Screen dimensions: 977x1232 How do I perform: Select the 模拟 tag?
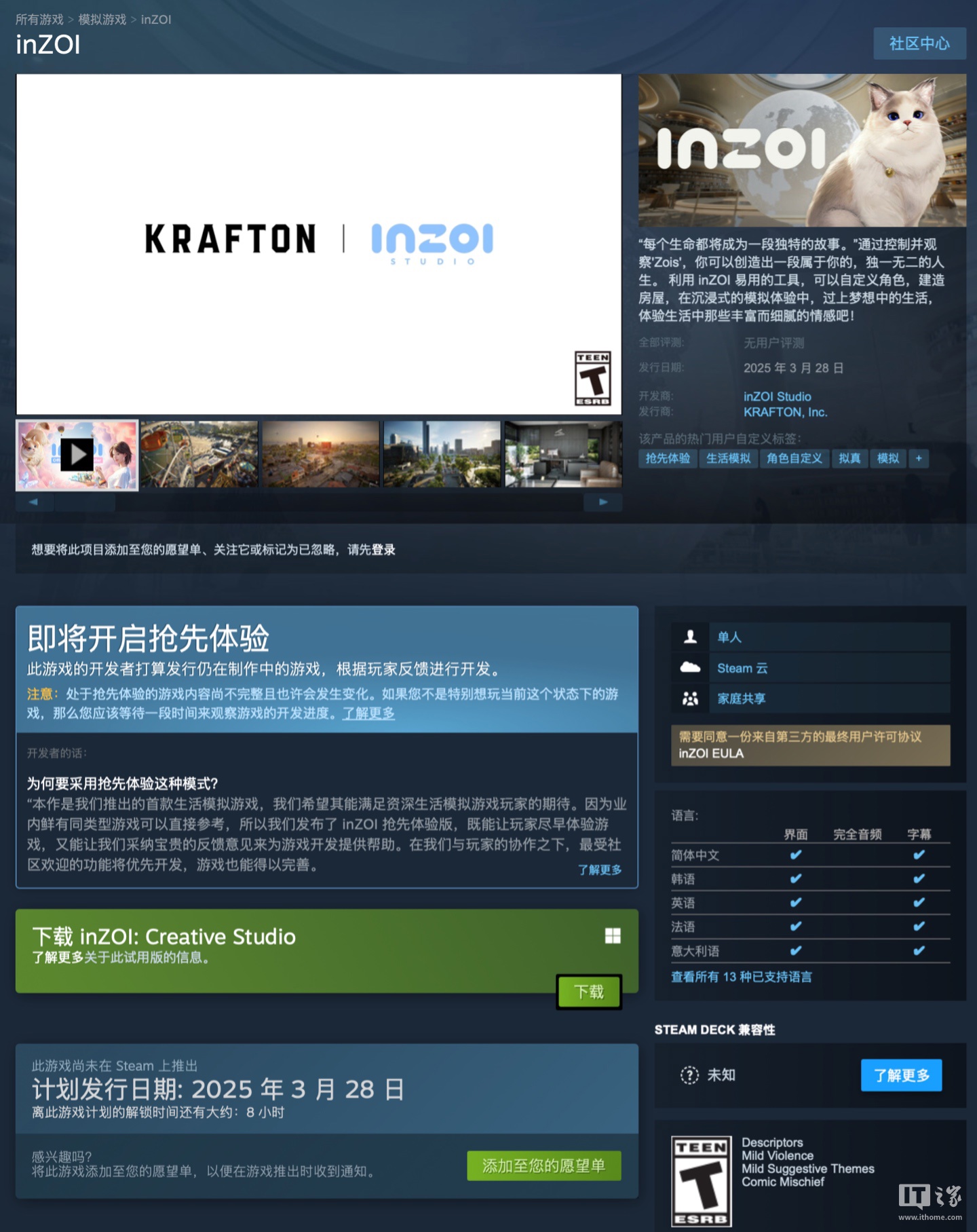pyautogui.click(x=888, y=458)
